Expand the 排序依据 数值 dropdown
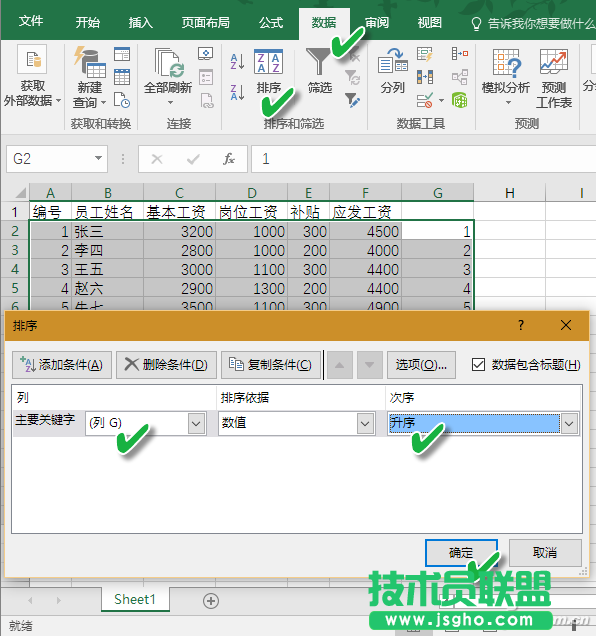Viewport: 596px width, 636px height. 365,424
